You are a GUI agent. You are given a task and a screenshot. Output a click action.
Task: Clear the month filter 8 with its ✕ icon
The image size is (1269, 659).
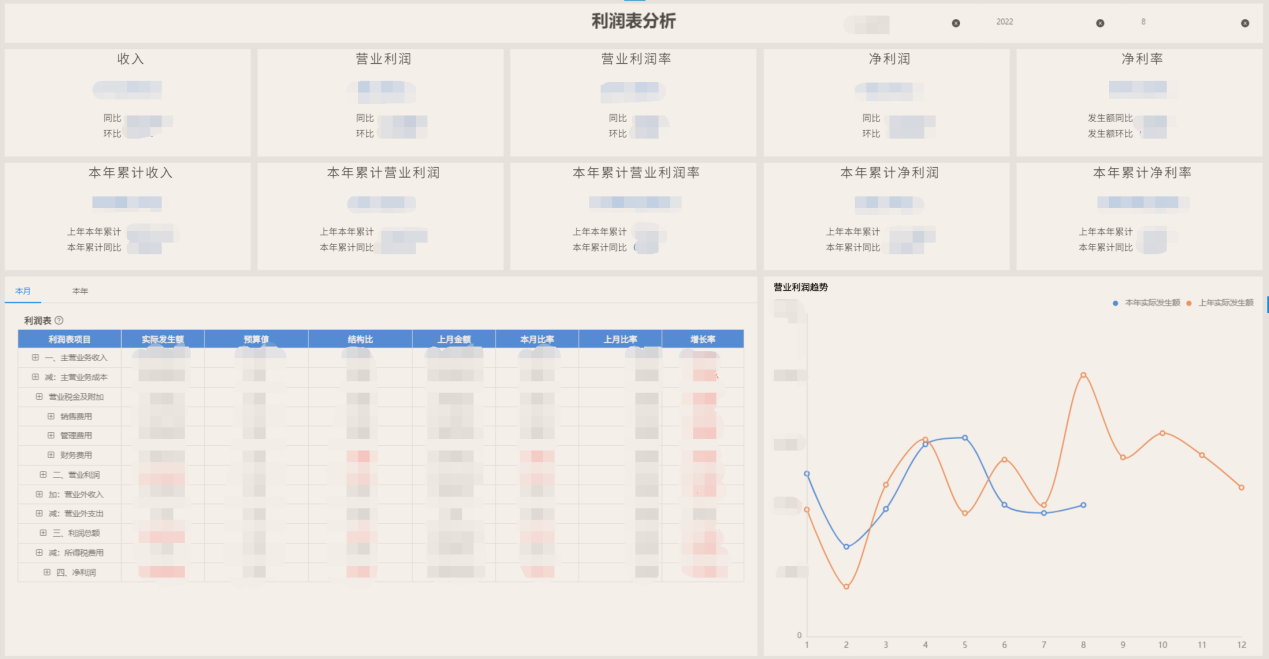1245,22
